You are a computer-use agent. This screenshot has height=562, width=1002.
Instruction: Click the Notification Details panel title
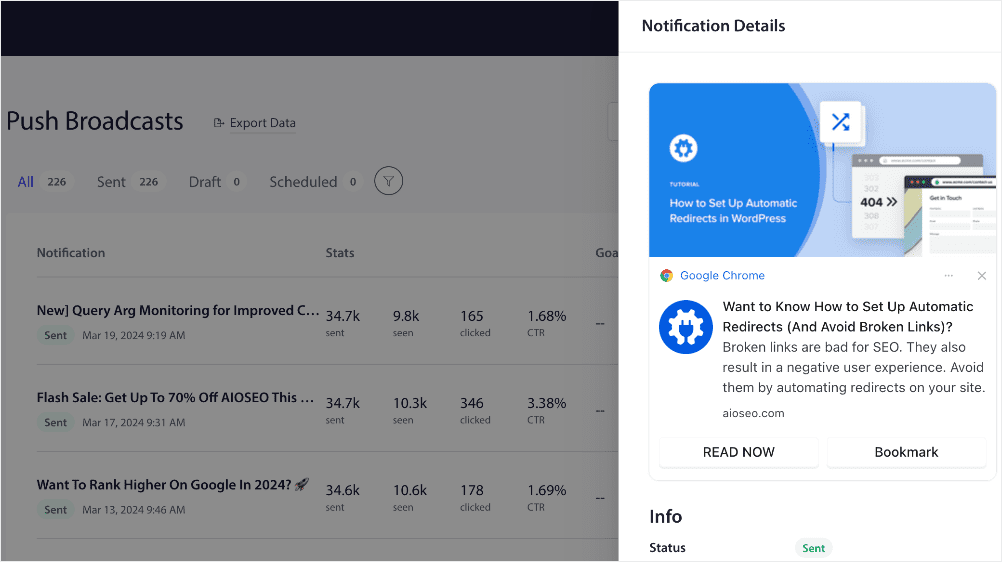click(713, 26)
